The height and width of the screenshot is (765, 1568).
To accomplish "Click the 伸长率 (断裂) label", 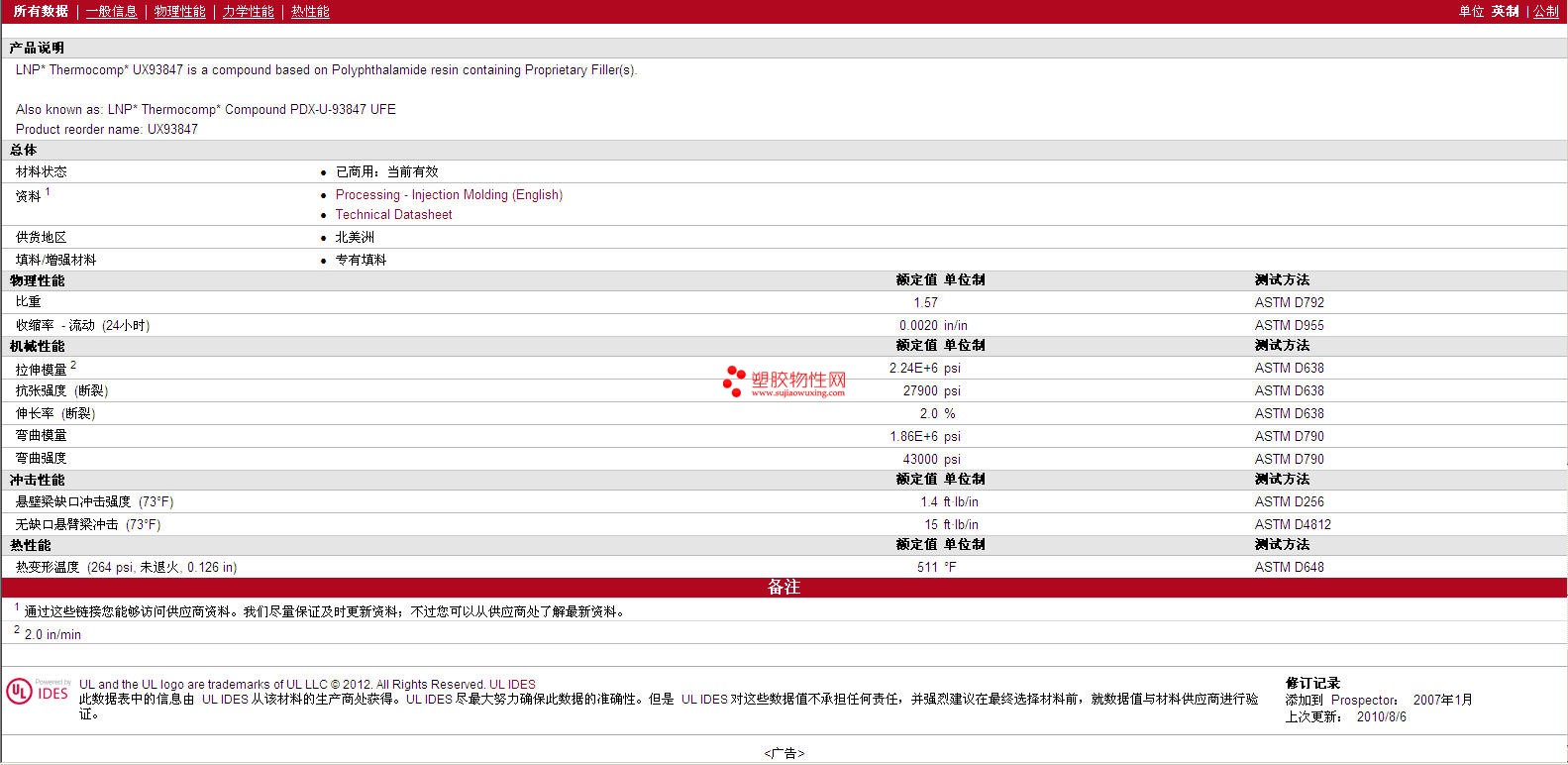I will (55, 414).
